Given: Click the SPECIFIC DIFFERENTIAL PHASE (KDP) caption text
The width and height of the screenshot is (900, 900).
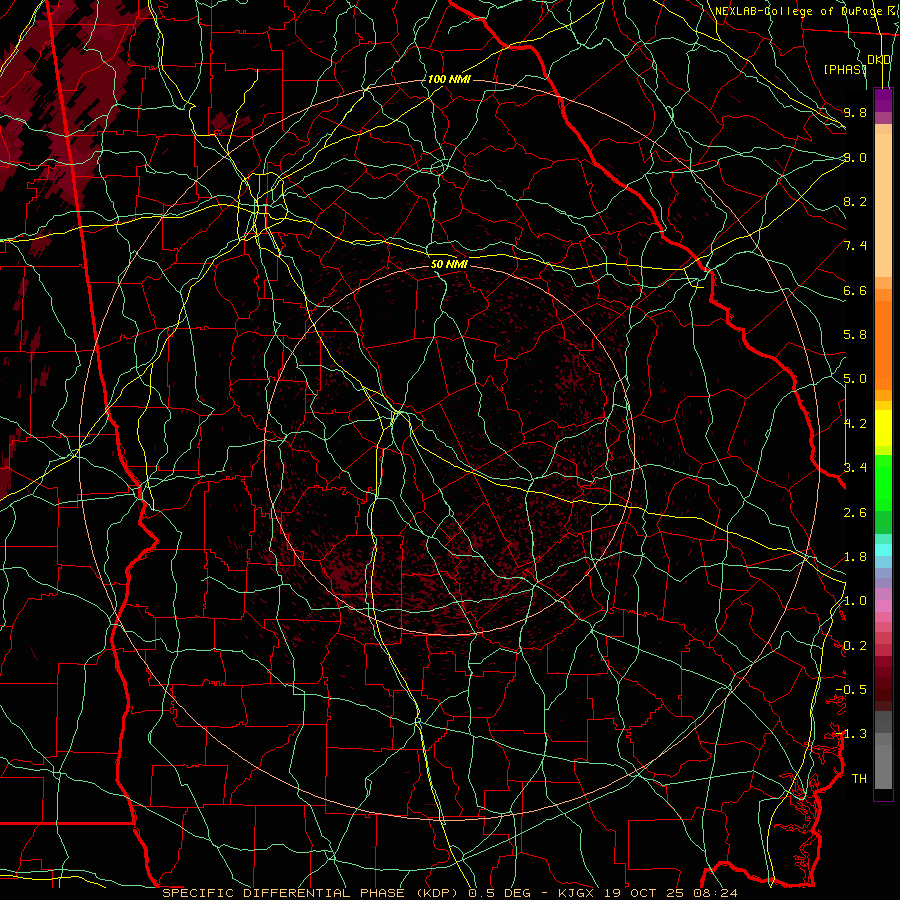Looking at the screenshot, I should coord(313,893).
